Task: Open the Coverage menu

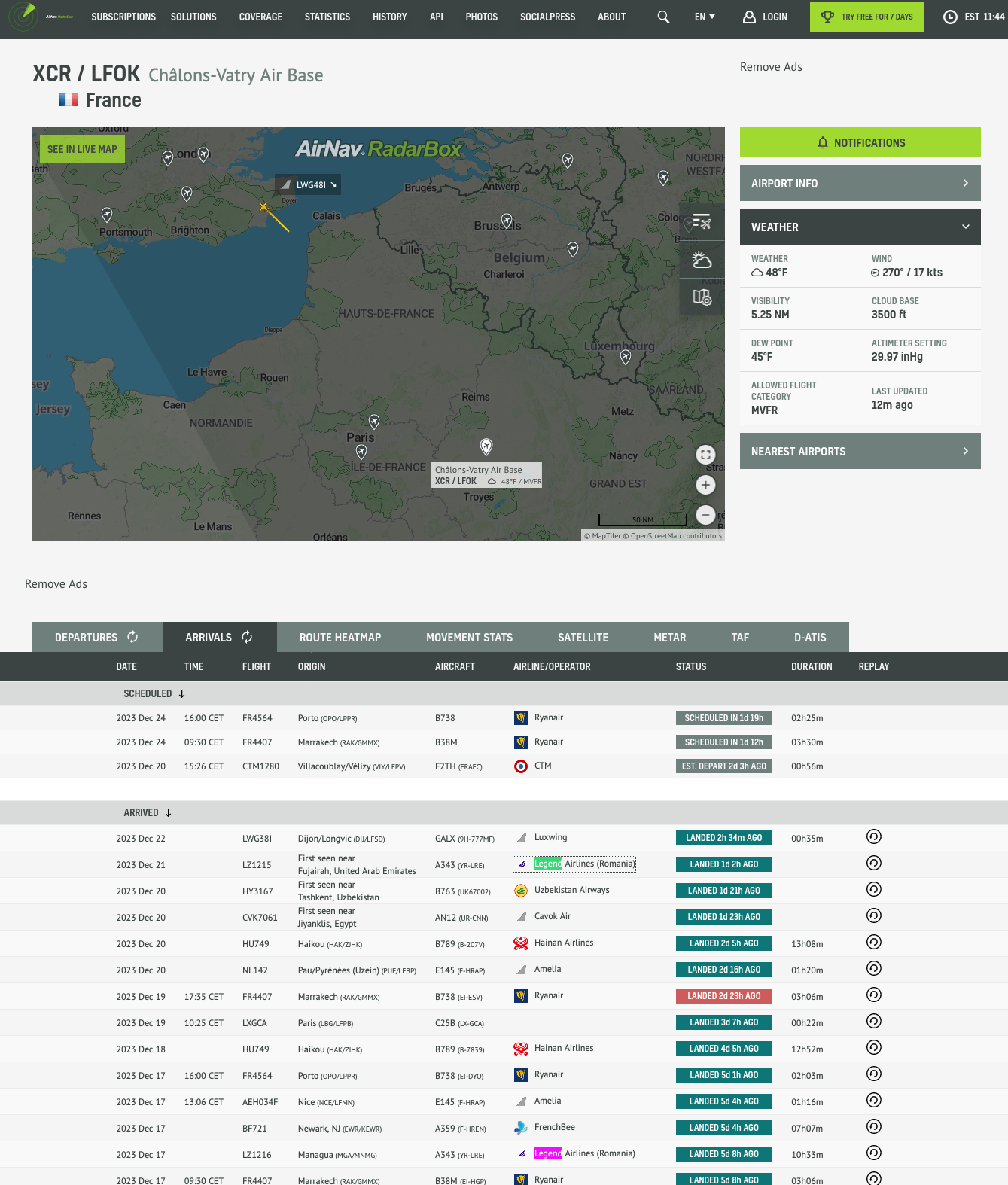Action: click(x=260, y=17)
